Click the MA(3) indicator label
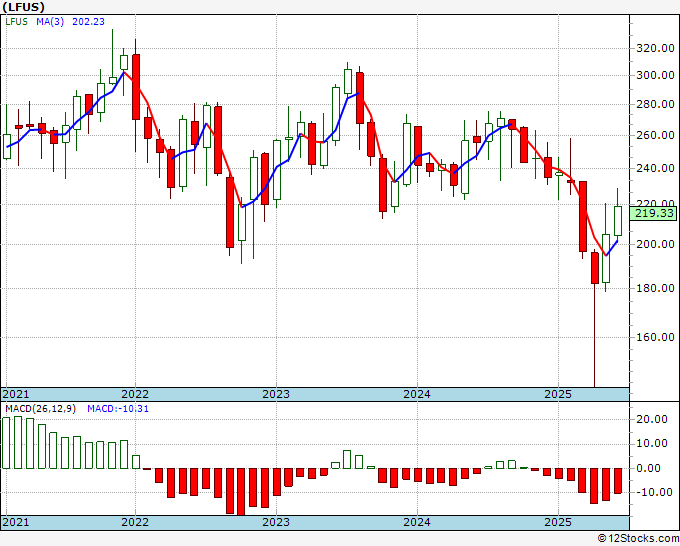Image resolution: width=680 pixels, height=546 pixels. [x=50, y=22]
